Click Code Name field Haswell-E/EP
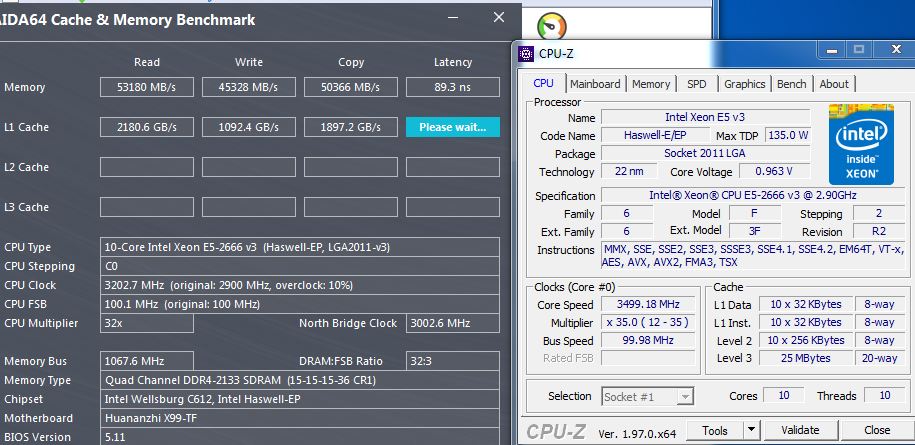The image size is (915, 445). click(655, 135)
